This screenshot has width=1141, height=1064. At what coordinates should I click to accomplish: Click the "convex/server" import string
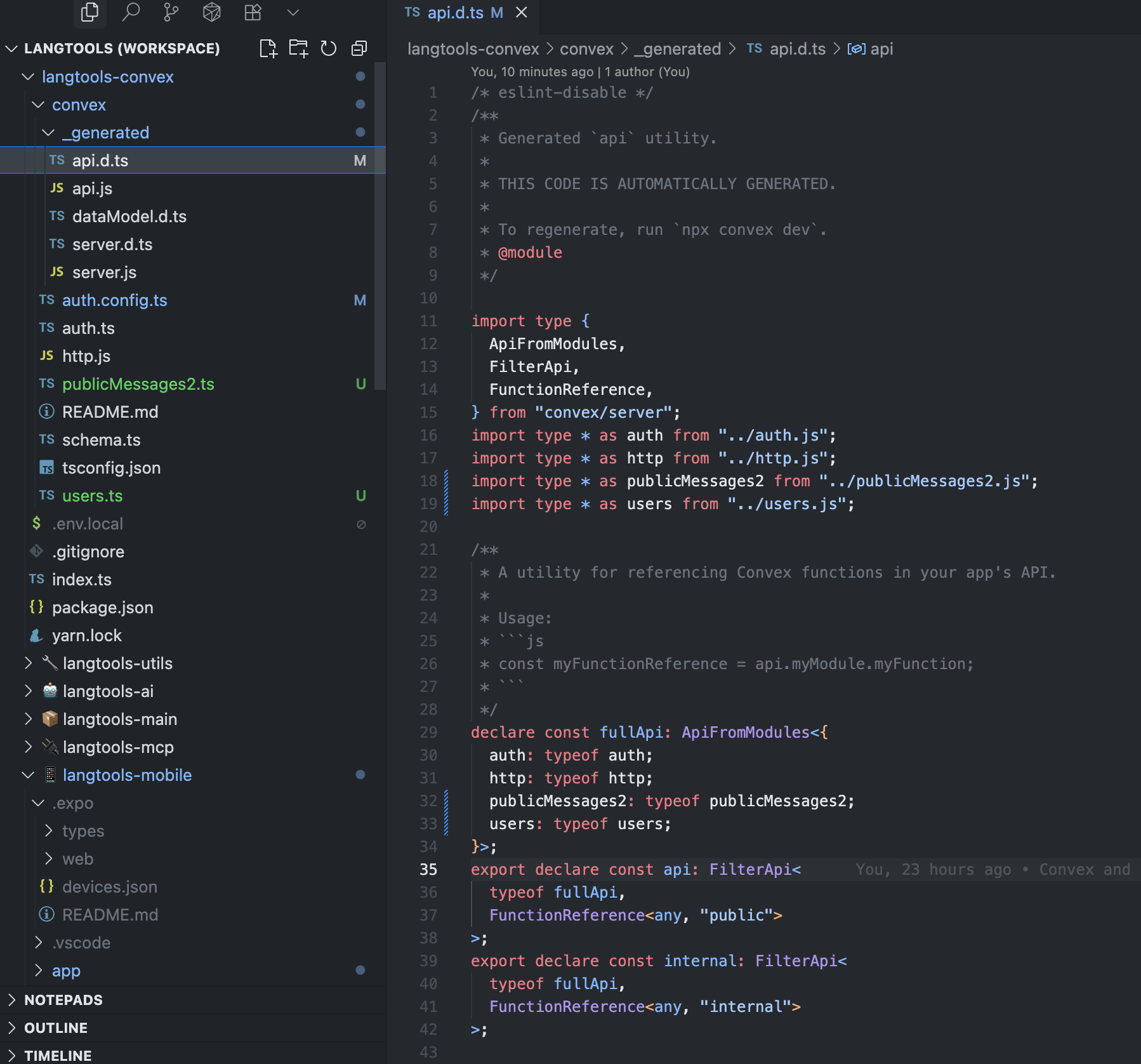point(603,413)
